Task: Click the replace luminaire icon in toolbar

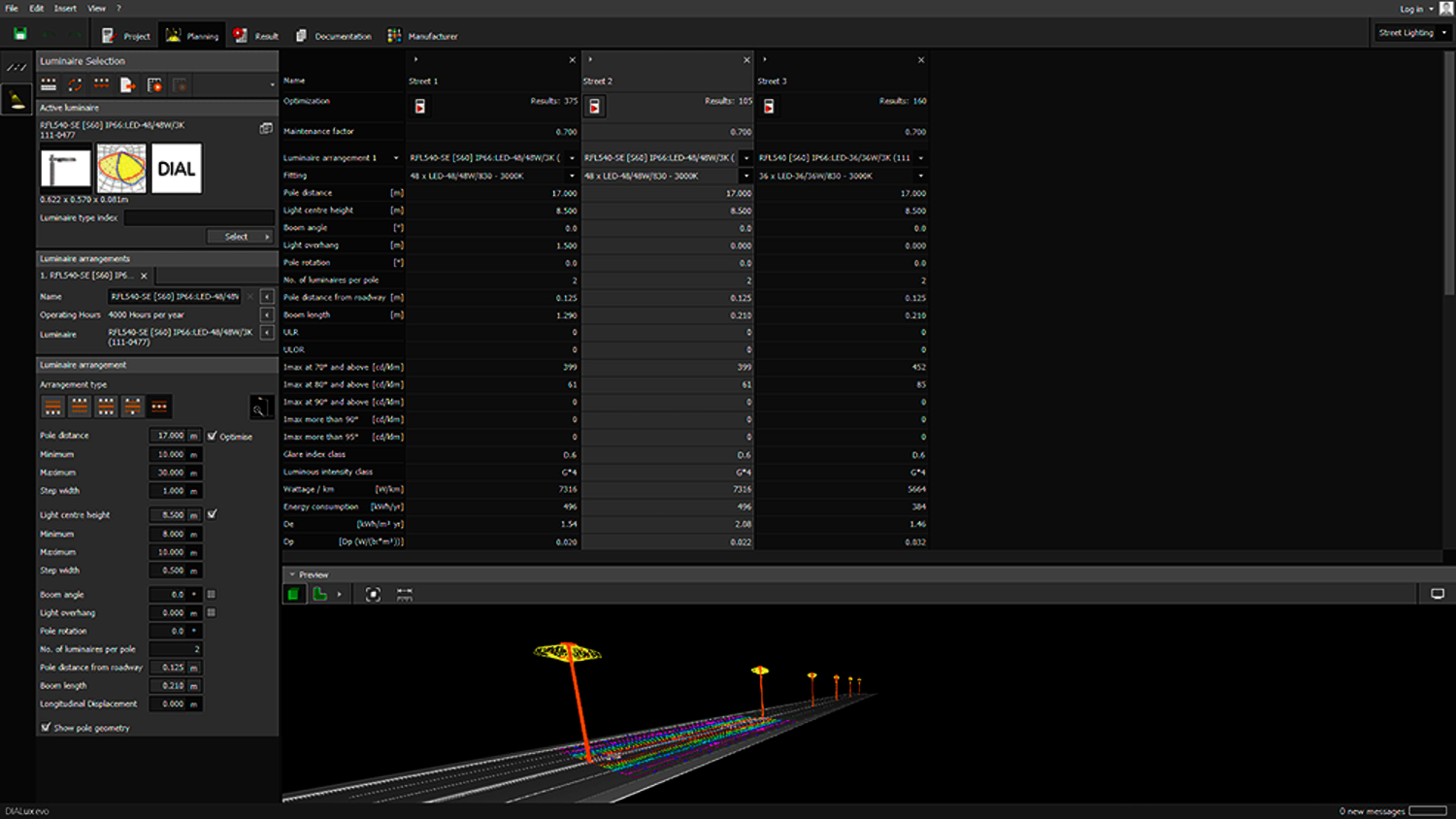Action: [x=75, y=85]
